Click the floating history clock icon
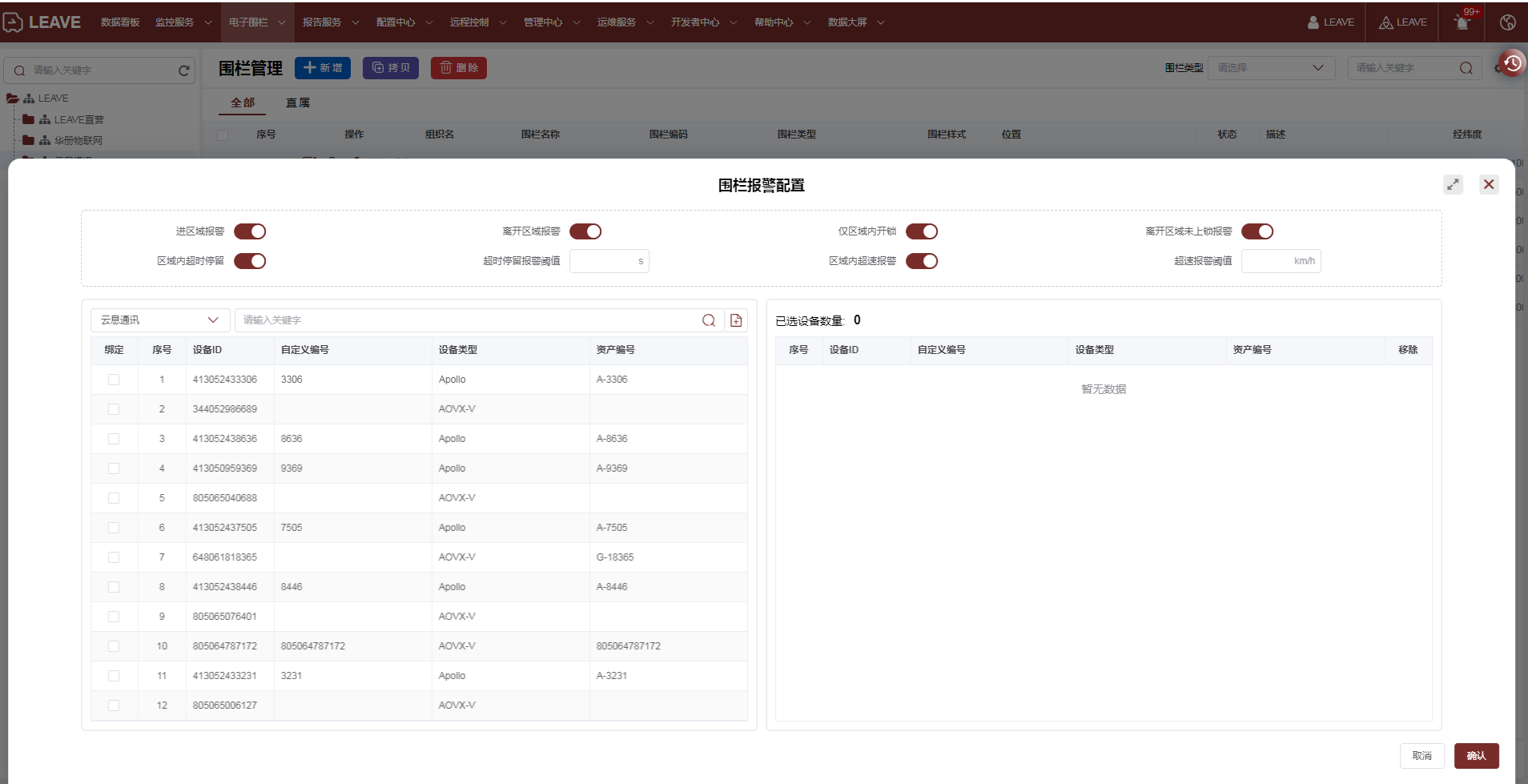Screen dimensions: 1528x784 tap(1512, 62)
